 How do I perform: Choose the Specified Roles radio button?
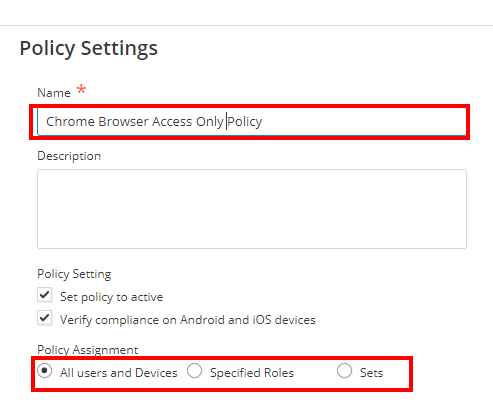(x=194, y=371)
